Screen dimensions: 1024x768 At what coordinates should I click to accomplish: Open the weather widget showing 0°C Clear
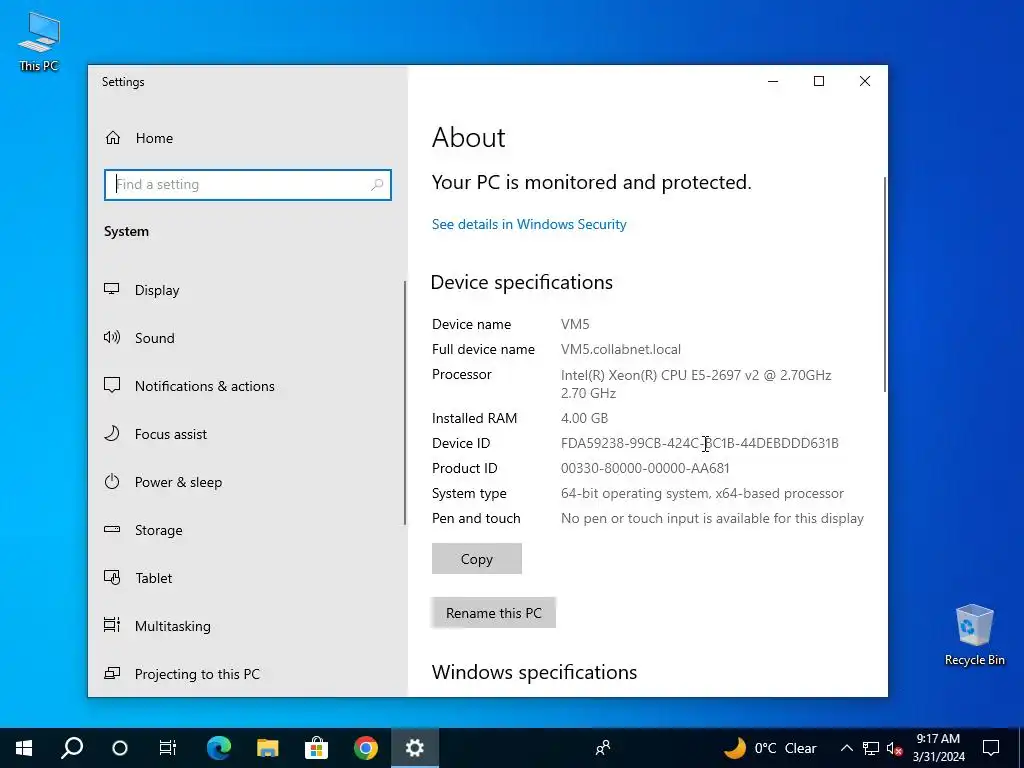(x=770, y=748)
